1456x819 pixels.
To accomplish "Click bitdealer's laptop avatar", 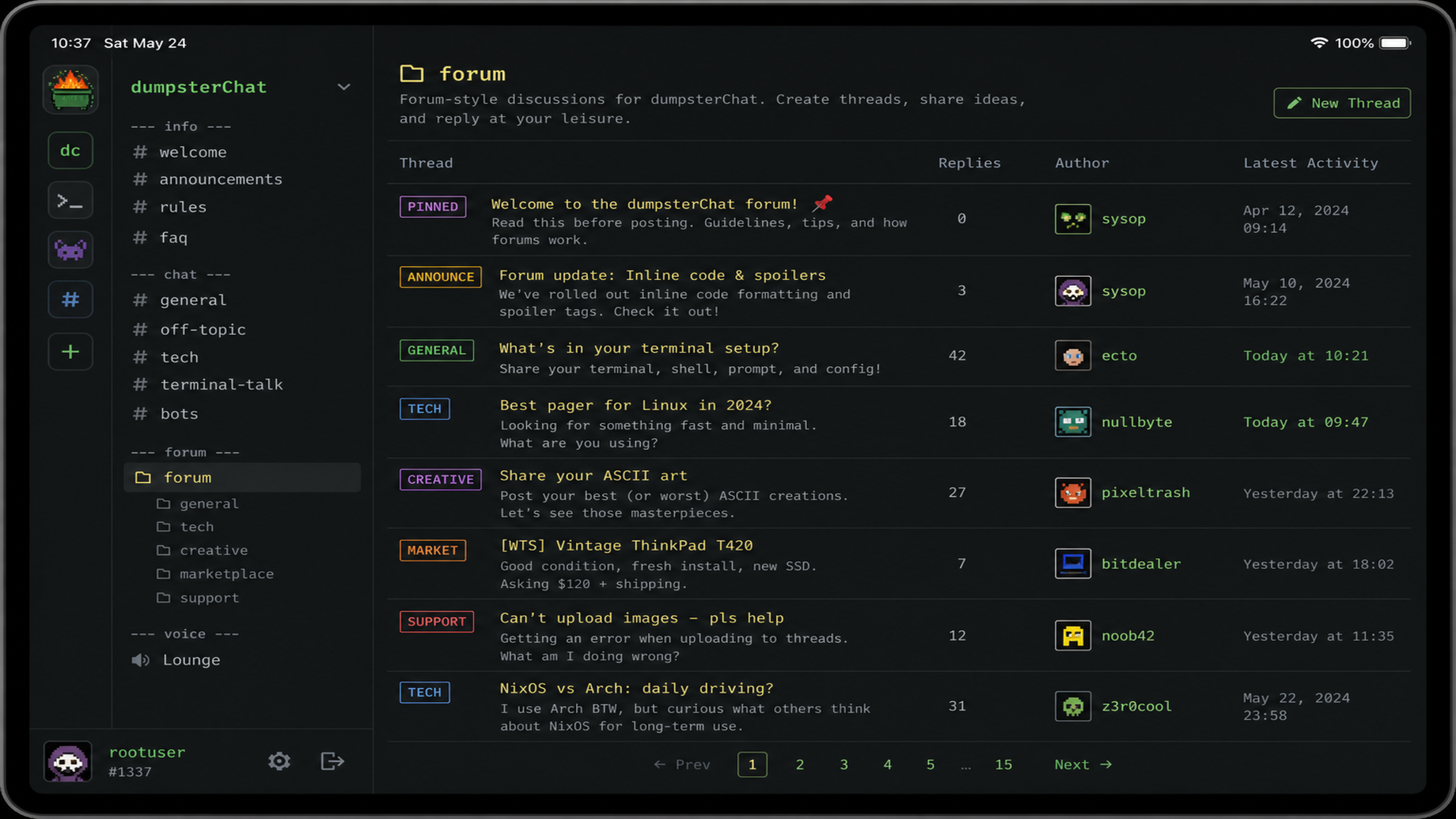I will 1073,563.
